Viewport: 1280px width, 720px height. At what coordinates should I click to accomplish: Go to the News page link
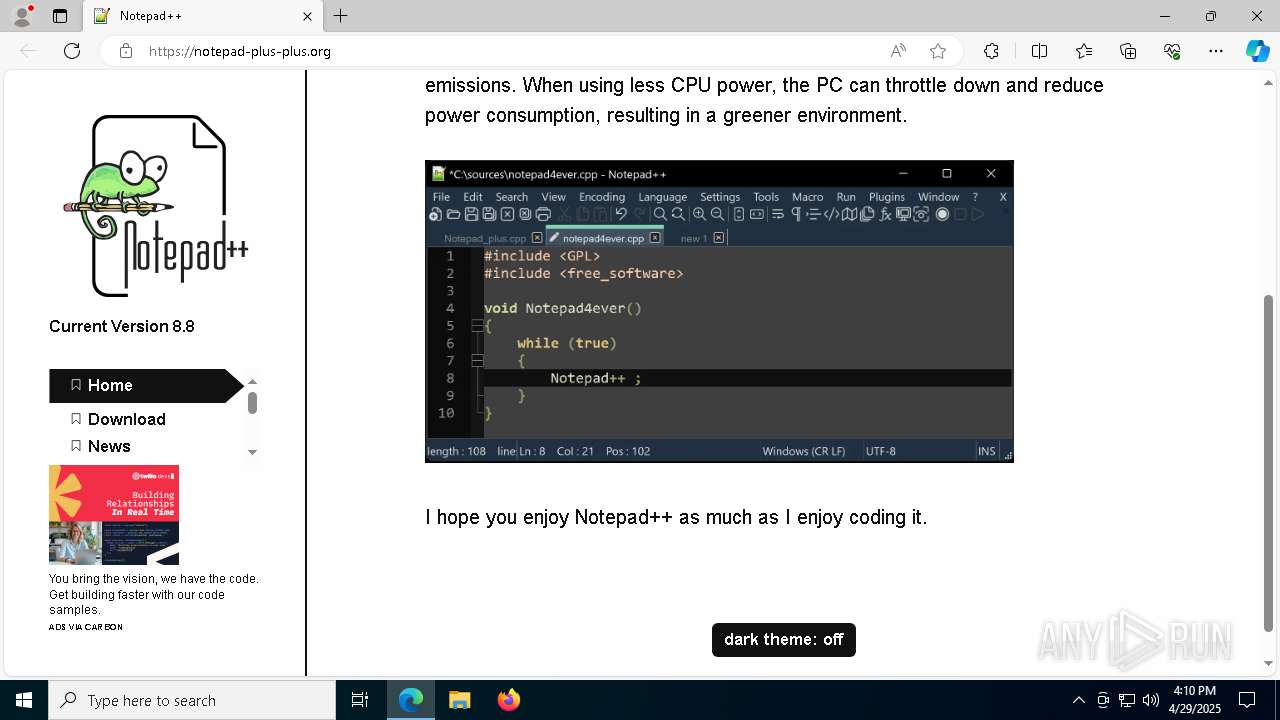coord(109,446)
